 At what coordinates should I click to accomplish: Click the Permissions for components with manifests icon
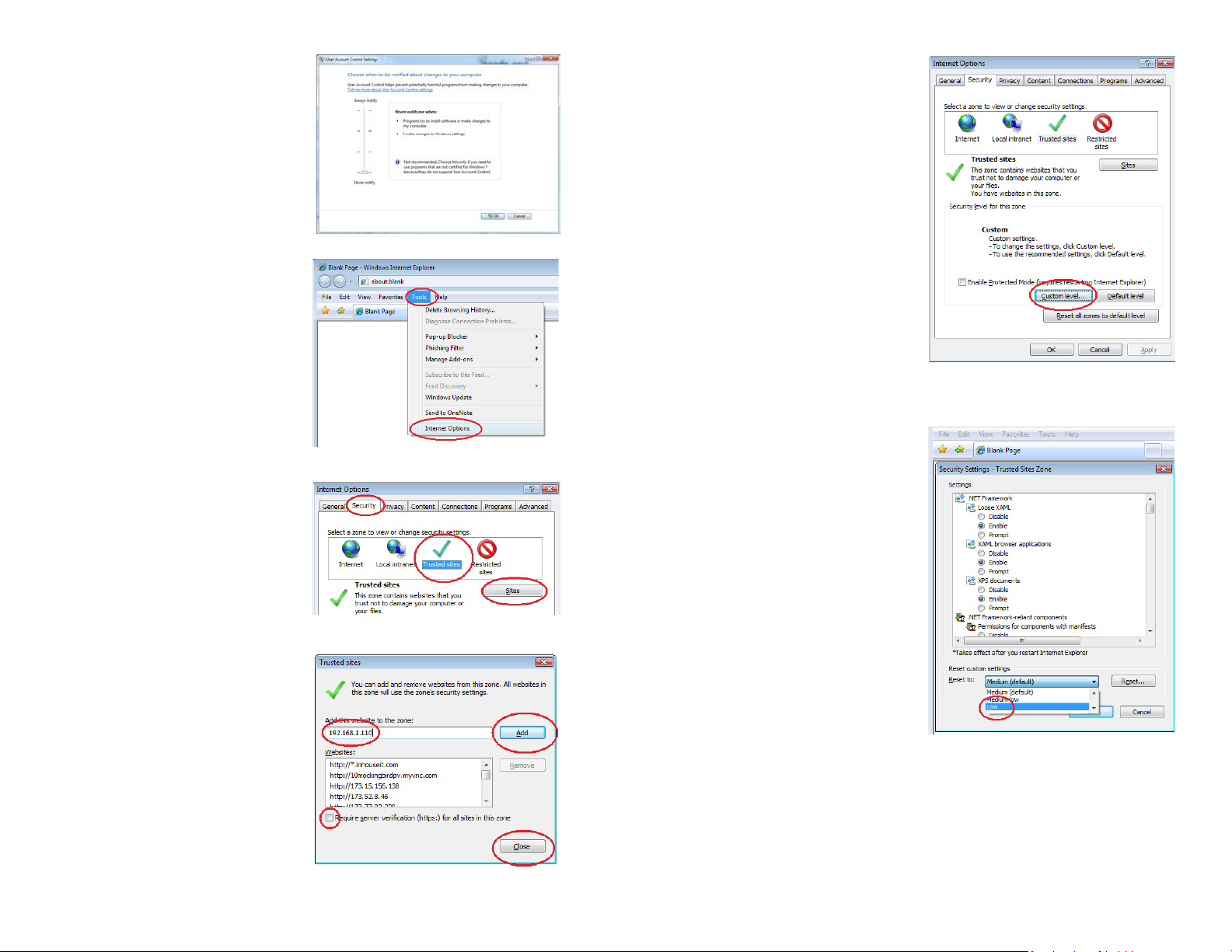pyautogui.click(x=971, y=626)
